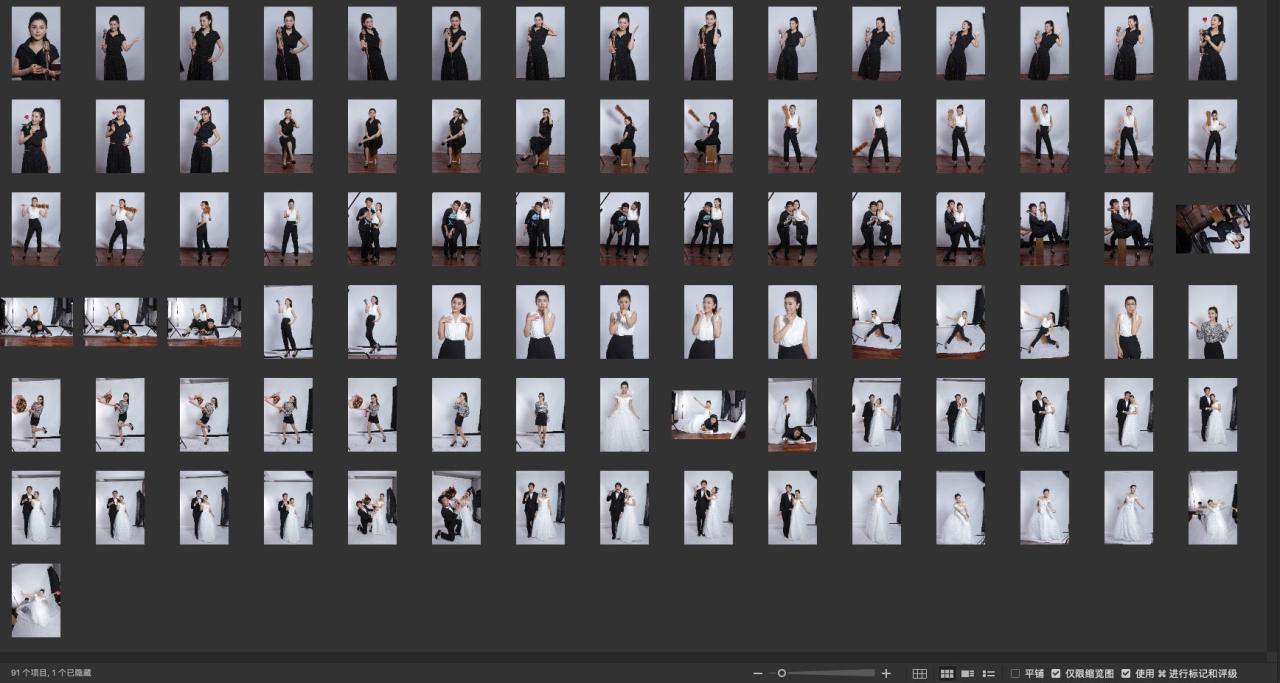This screenshot has height=683, width=1280.
Task: Click the plus icon to enlarge thumbnails
Action: coord(886,674)
